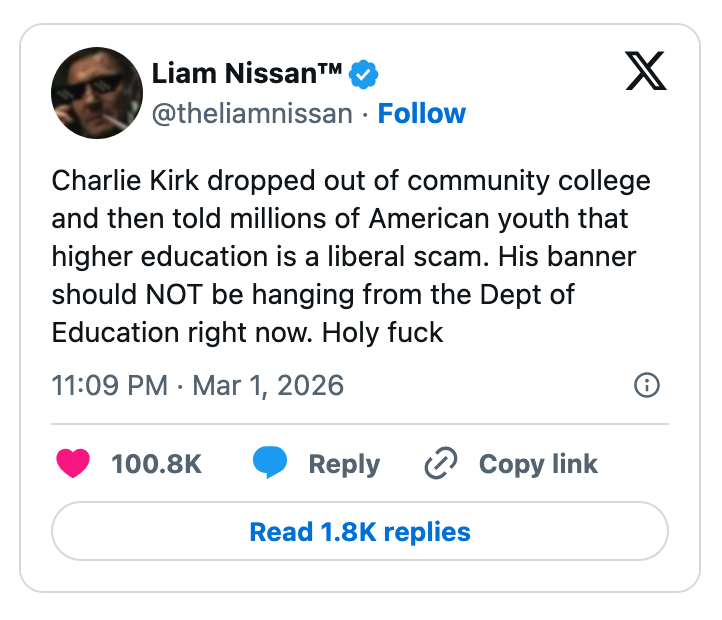Click the Copy link text label
The image size is (722, 620).
click(x=538, y=464)
